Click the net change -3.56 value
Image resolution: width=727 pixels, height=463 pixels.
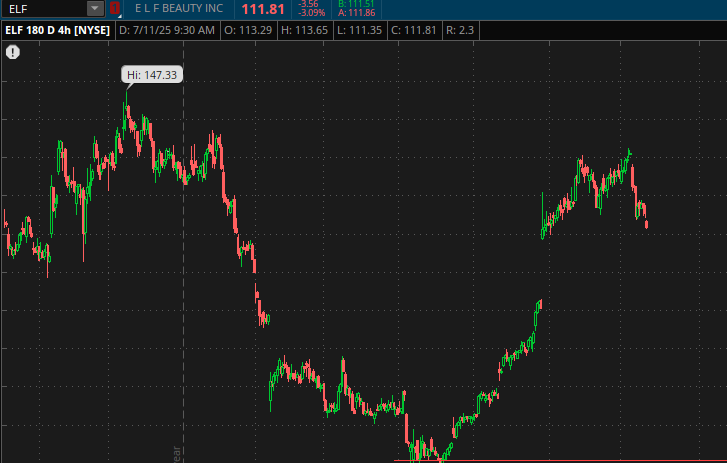click(x=308, y=4)
